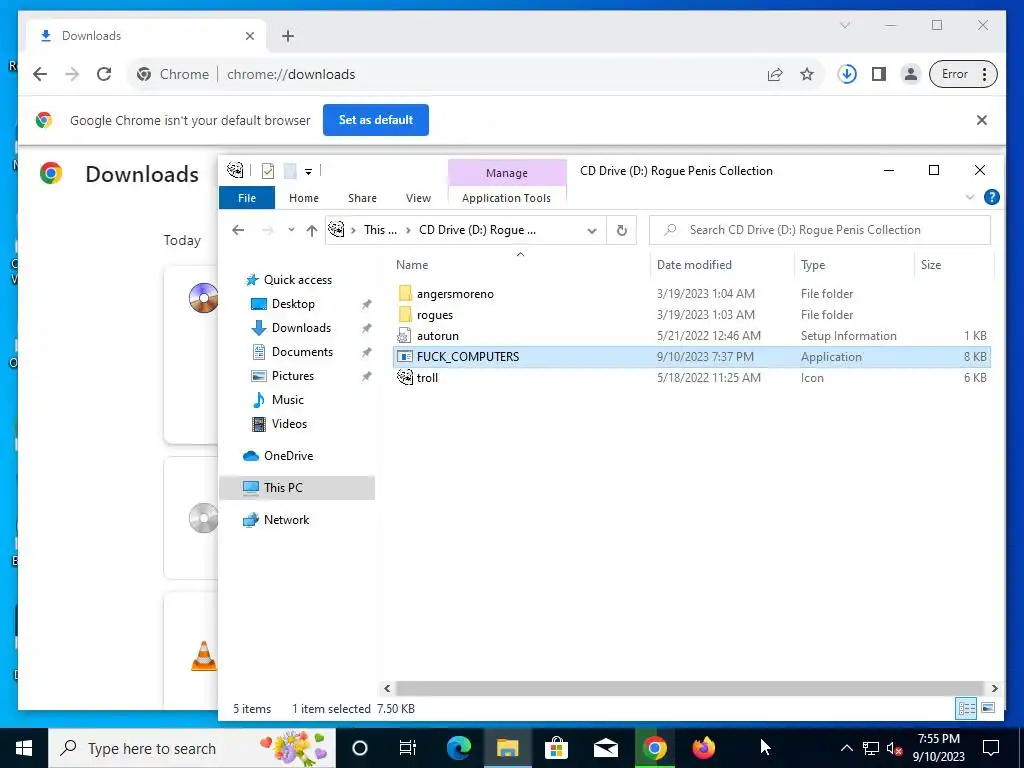Expand the Explorer ribbon chevron

(970, 197)
